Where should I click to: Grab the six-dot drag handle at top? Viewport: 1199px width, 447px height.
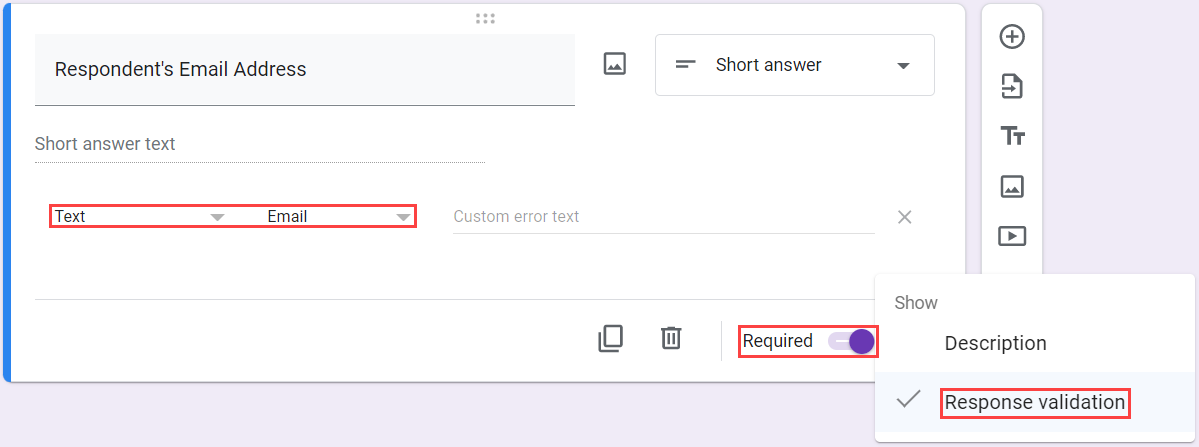coord(486,18)
